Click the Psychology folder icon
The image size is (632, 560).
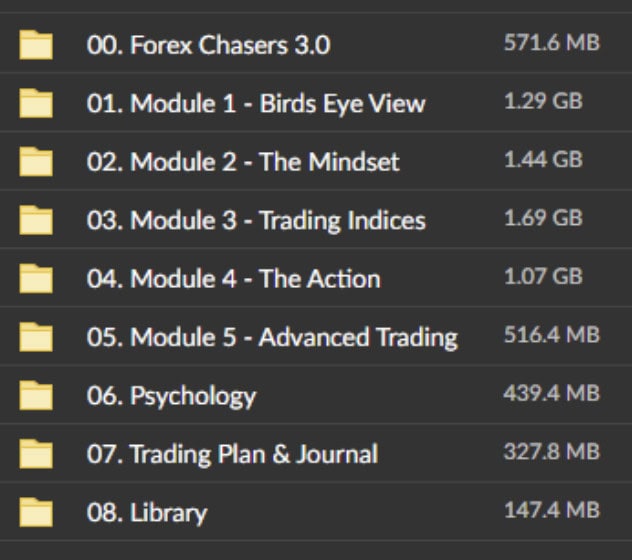click(36, 396)
